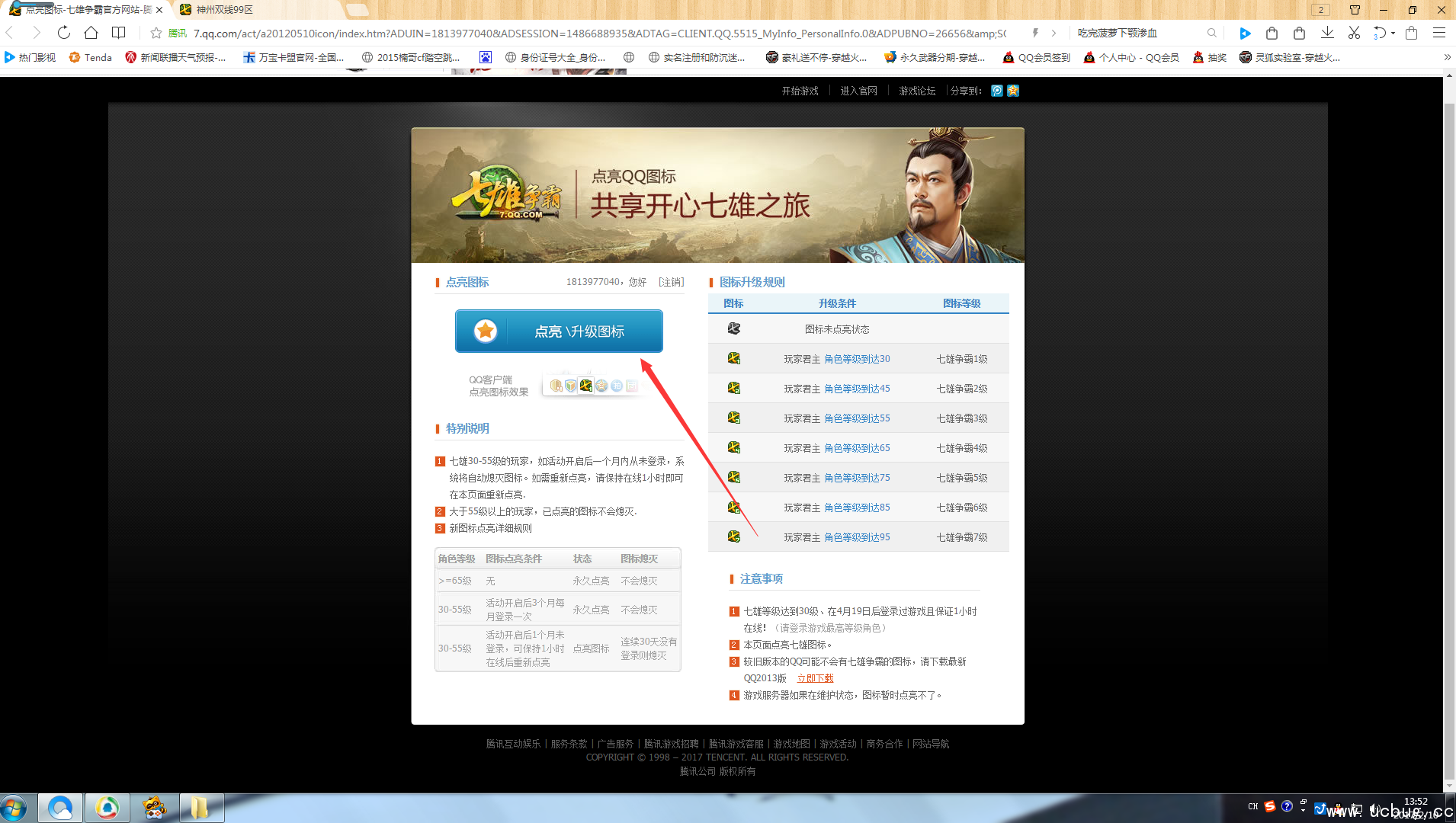This screenshot has width=1456, height=823.
Task: Bookmark this page with the star icon
Action: pyautogui.click(x=156, y=33)
